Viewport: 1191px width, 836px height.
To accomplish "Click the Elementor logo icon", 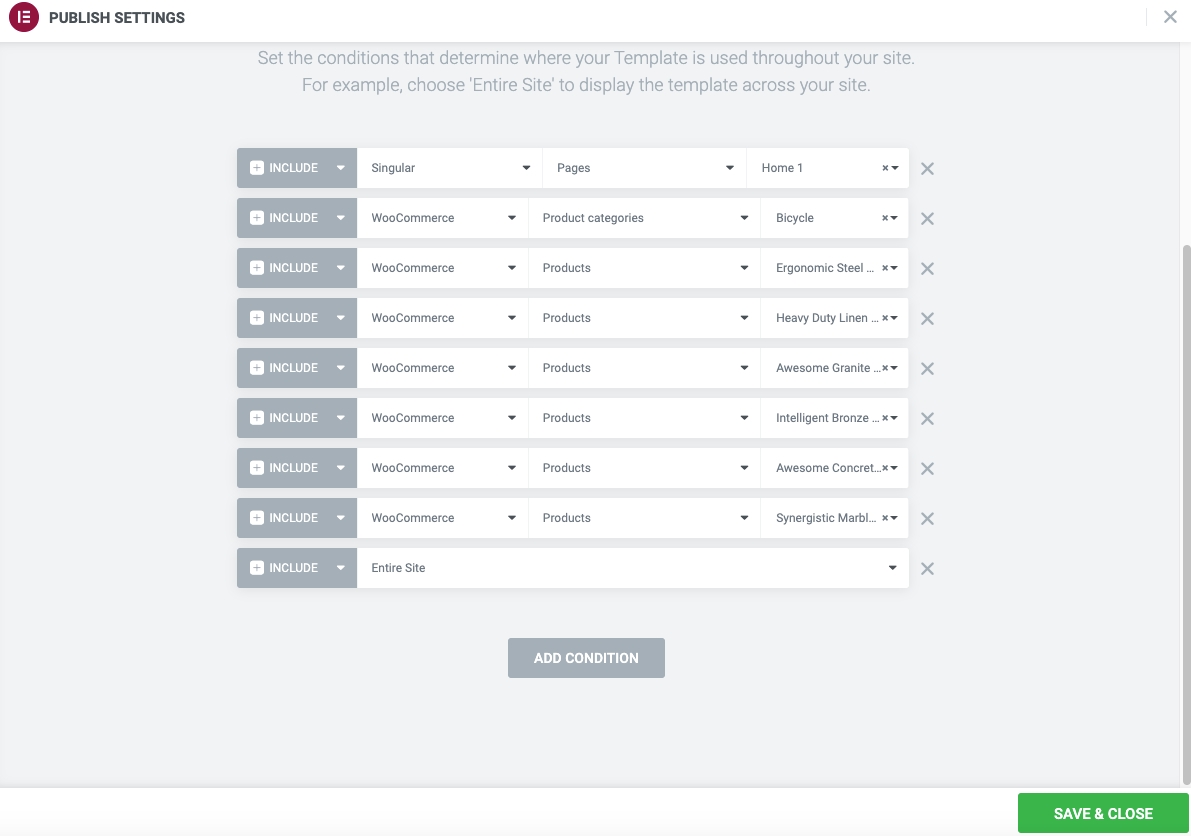I will click(23, 18).
